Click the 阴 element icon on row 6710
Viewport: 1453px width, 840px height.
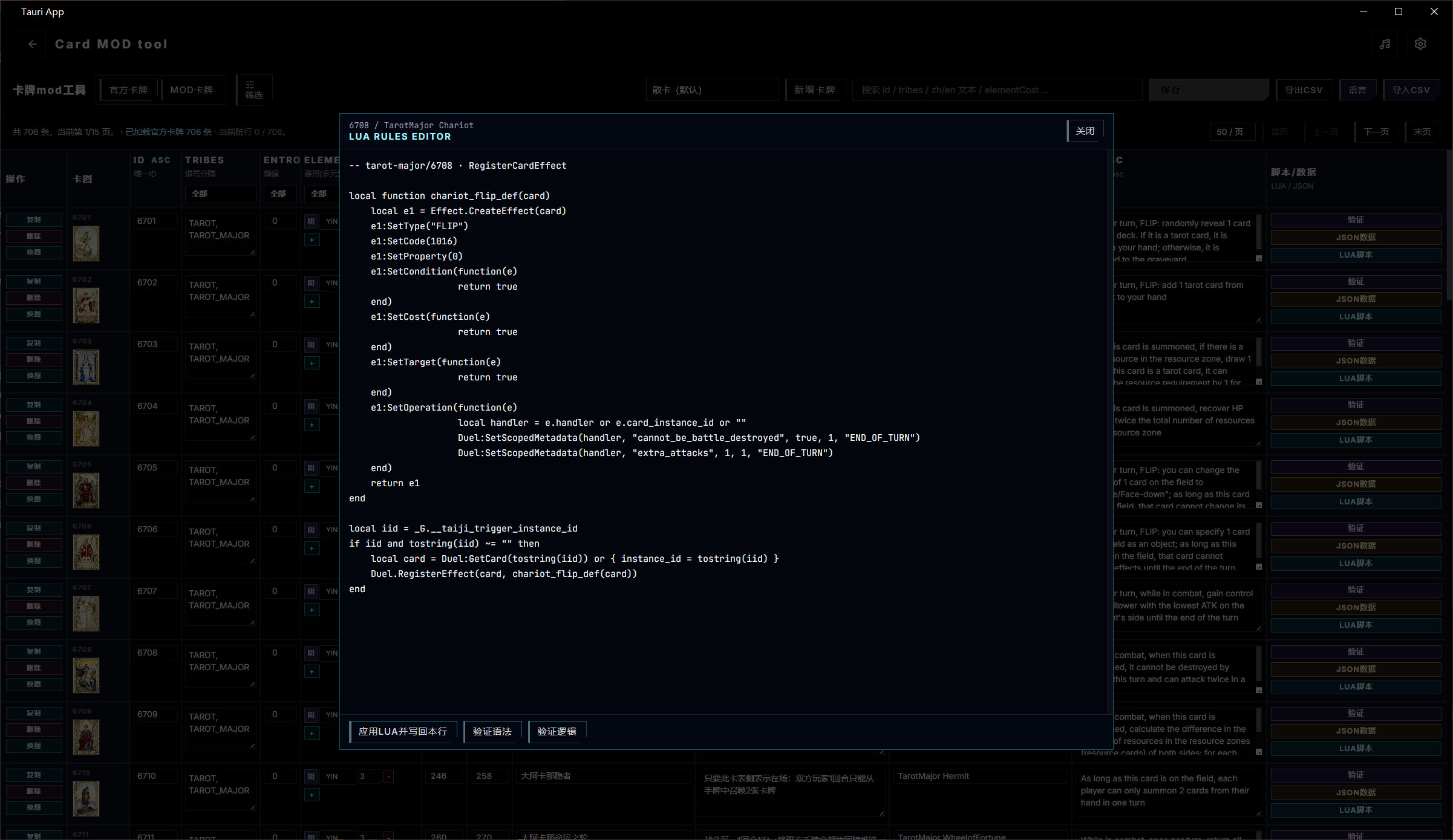(311, 777)
